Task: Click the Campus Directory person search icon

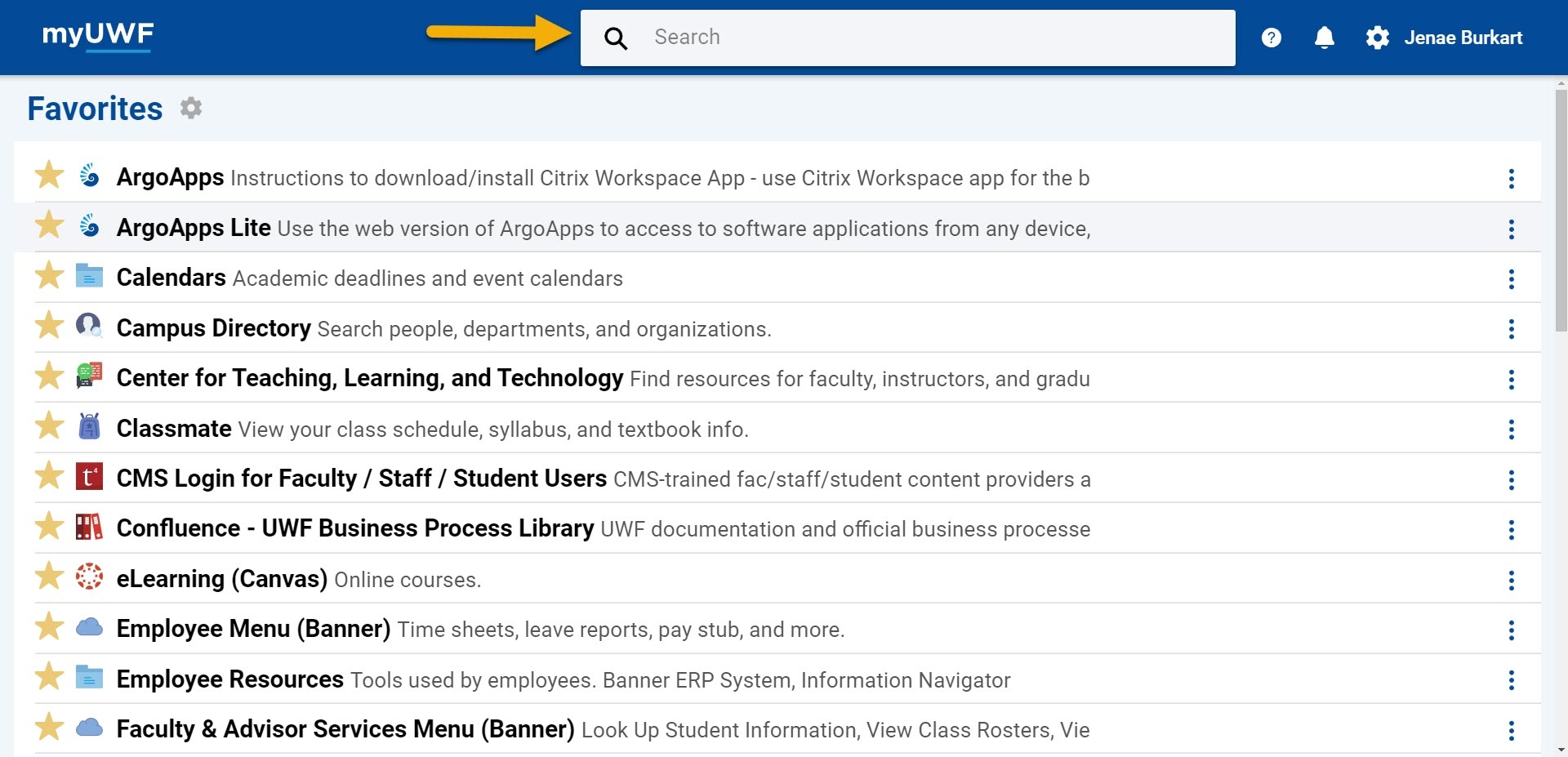Action: click(x=89, y=326)
